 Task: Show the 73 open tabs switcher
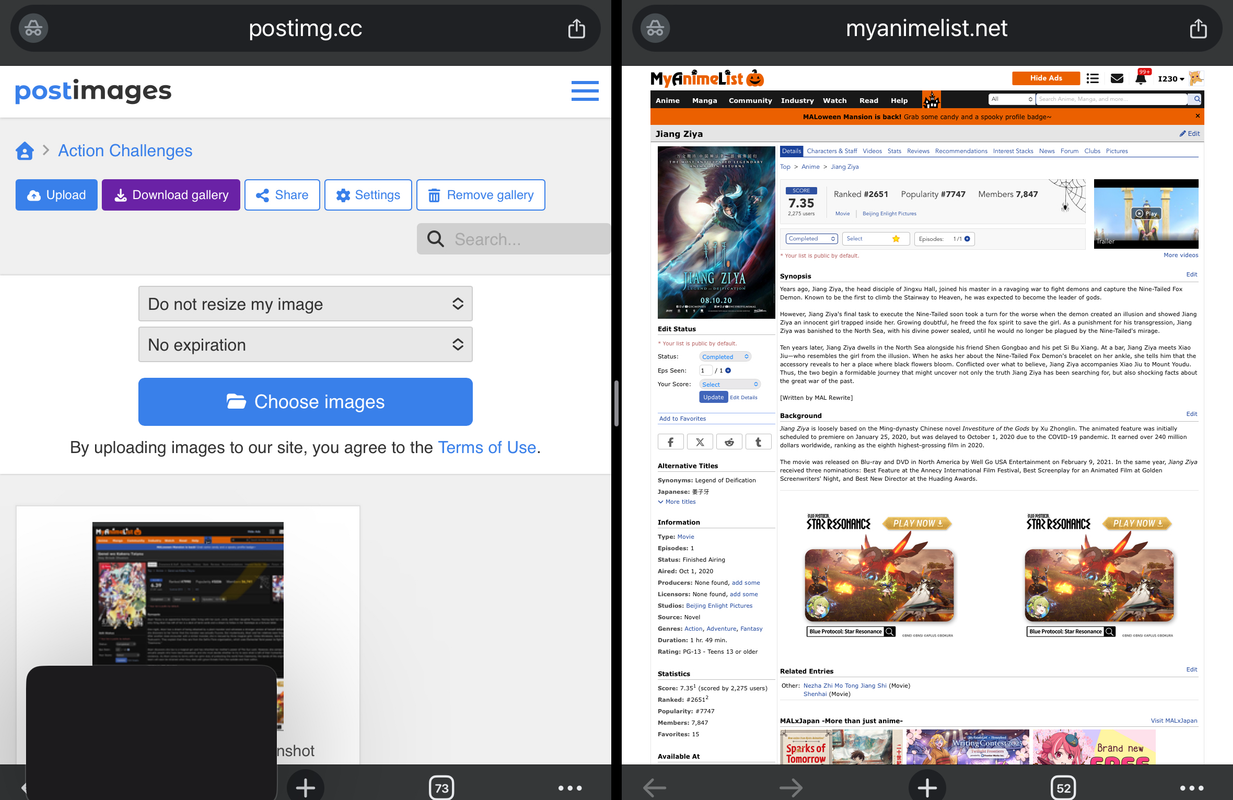pyautogui.click(x=441, y=788)
